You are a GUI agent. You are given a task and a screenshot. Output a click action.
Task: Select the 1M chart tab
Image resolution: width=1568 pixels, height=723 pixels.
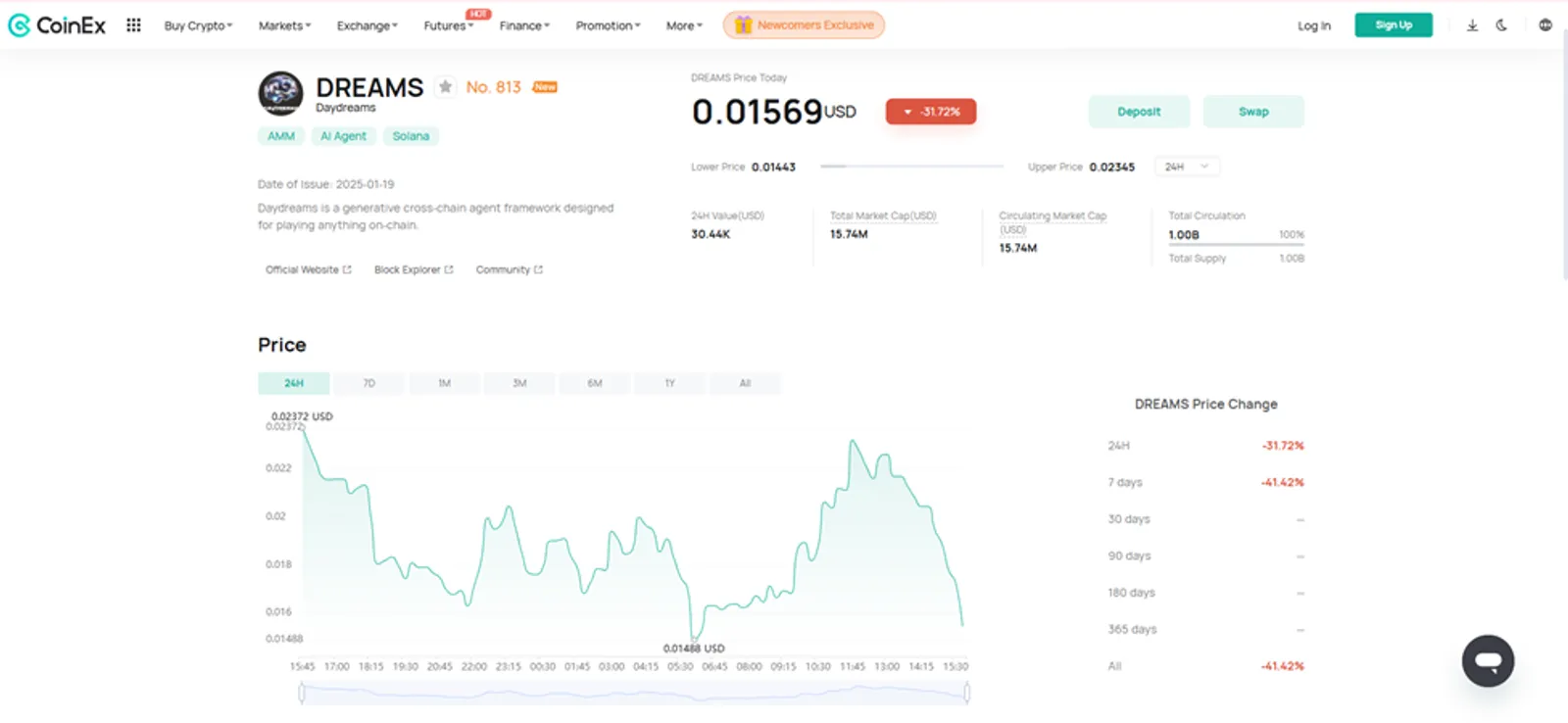pos(445,383)
